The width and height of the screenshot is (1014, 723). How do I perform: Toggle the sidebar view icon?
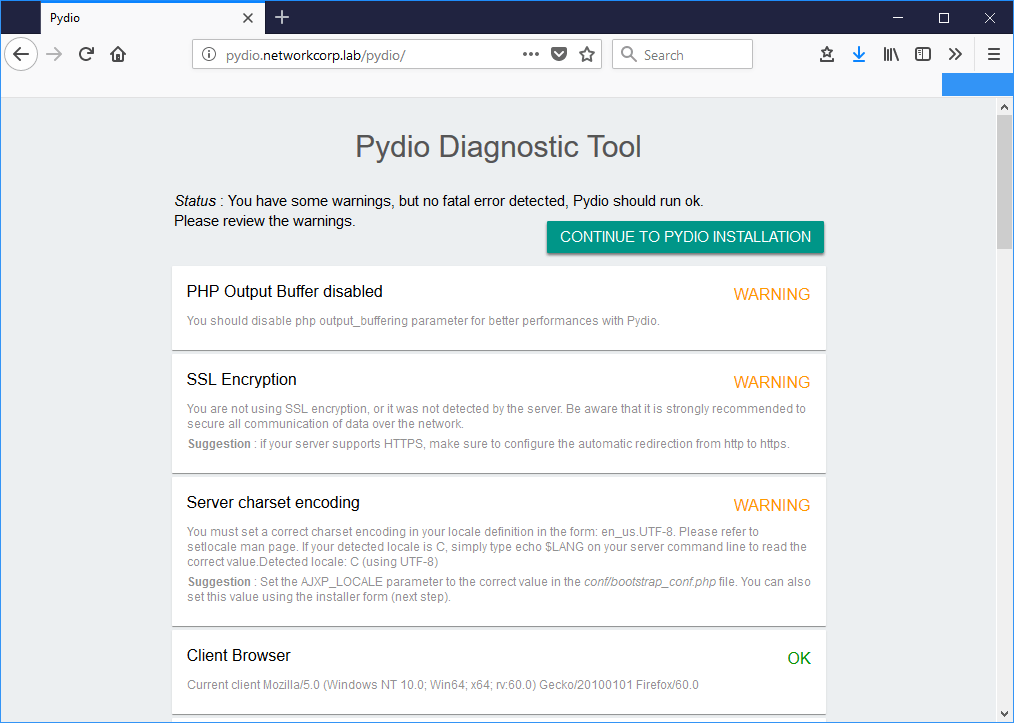coord(923,54)
